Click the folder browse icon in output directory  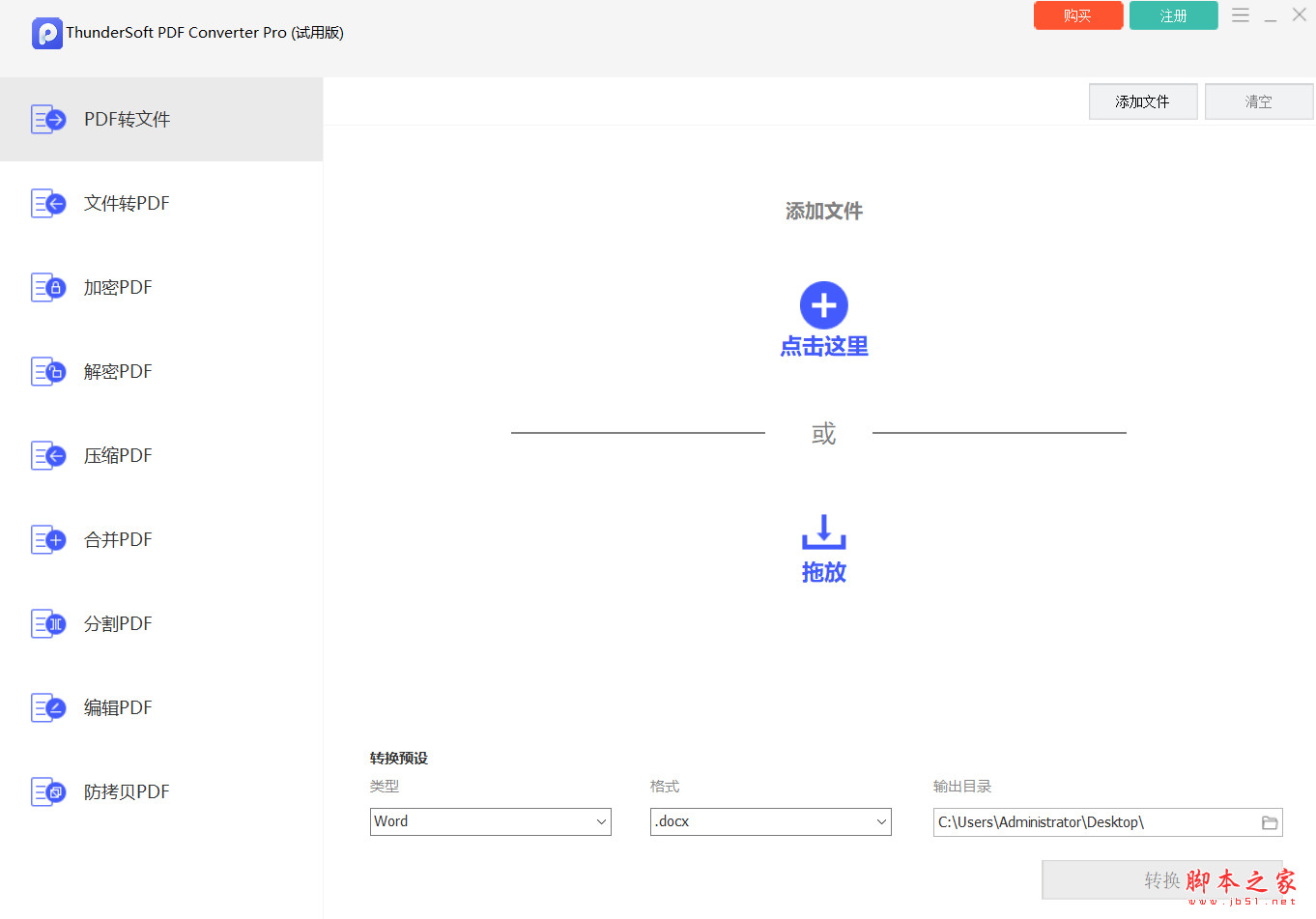point(1270,822)
